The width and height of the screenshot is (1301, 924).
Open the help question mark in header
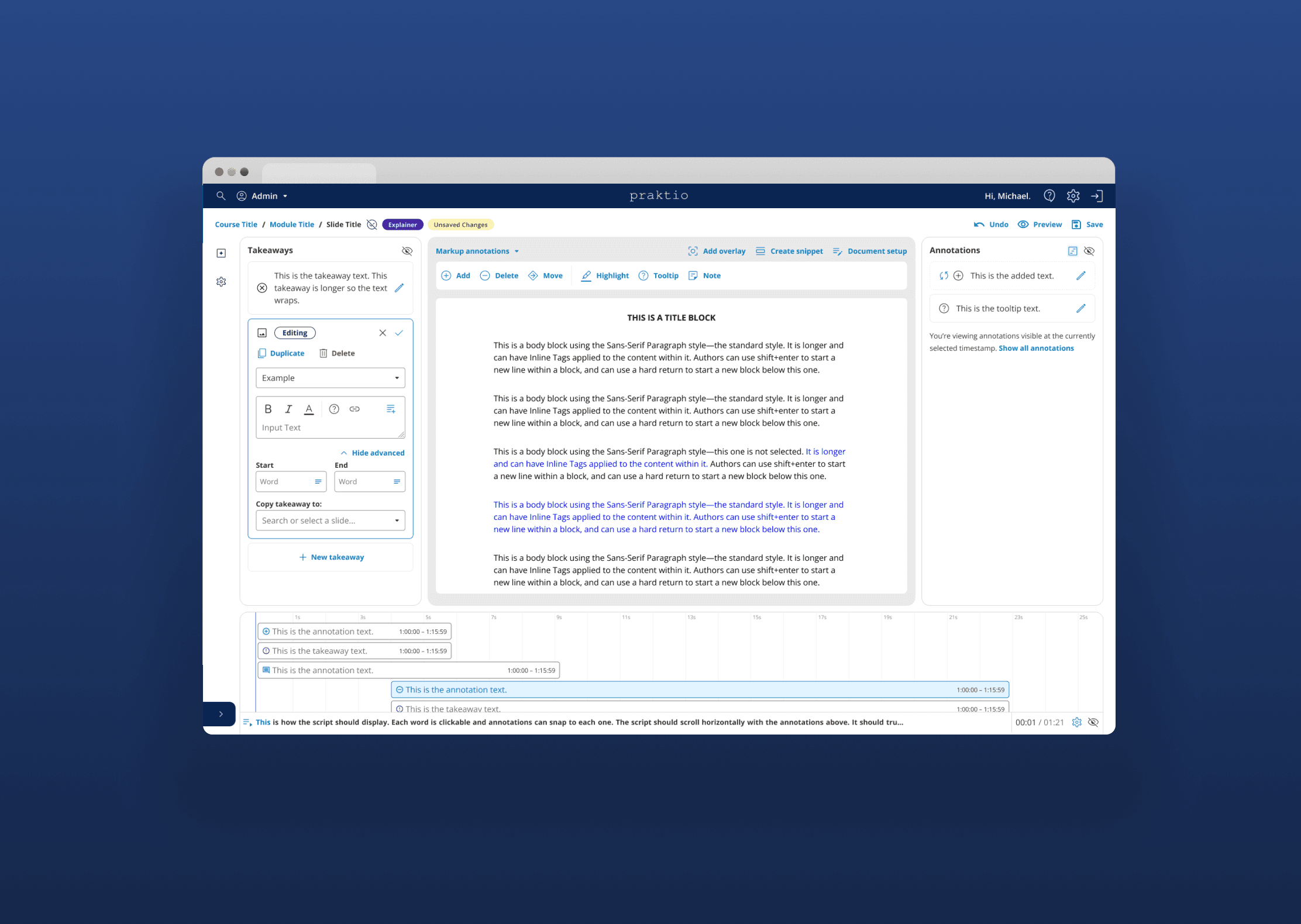pyautogui.click(x=1049, y=196)
